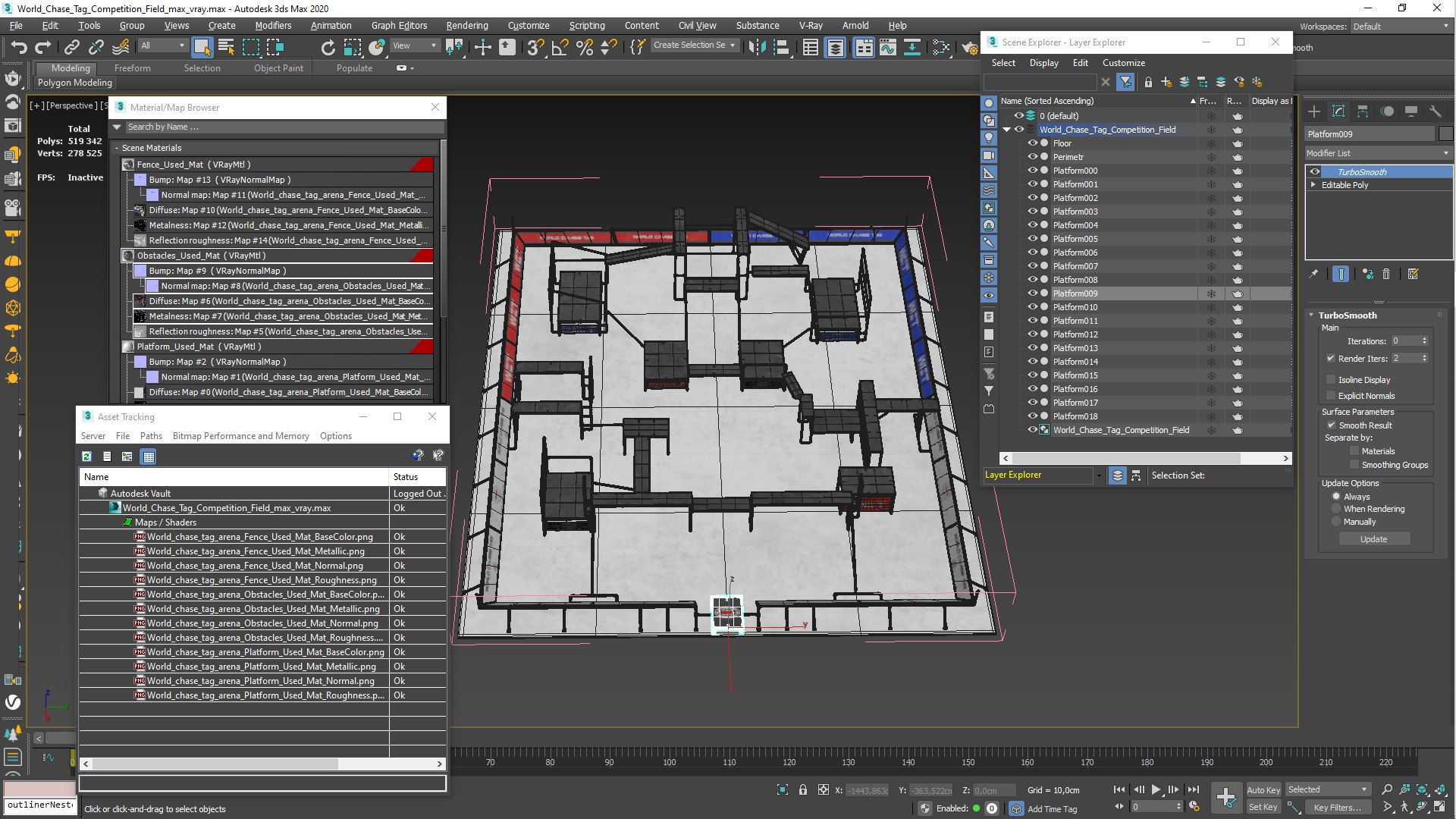Click the Refresh icon in Asset Tracking
Screen dimensions: 1456x819
[x=86, y=457]
